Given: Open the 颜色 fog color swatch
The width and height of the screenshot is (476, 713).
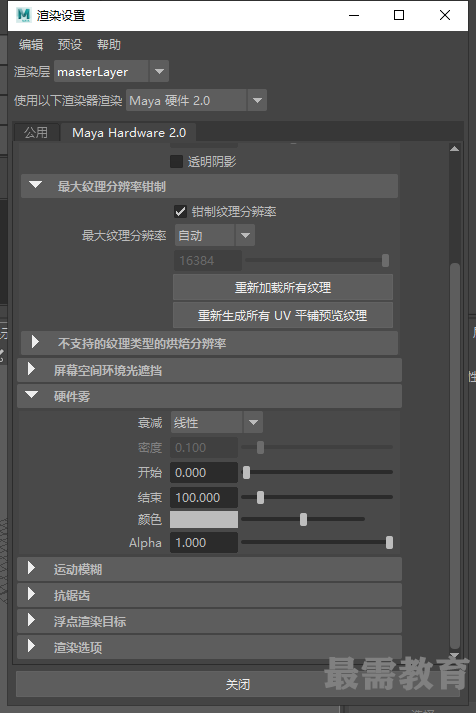Looking at the screenshot, I should point(204,519).
